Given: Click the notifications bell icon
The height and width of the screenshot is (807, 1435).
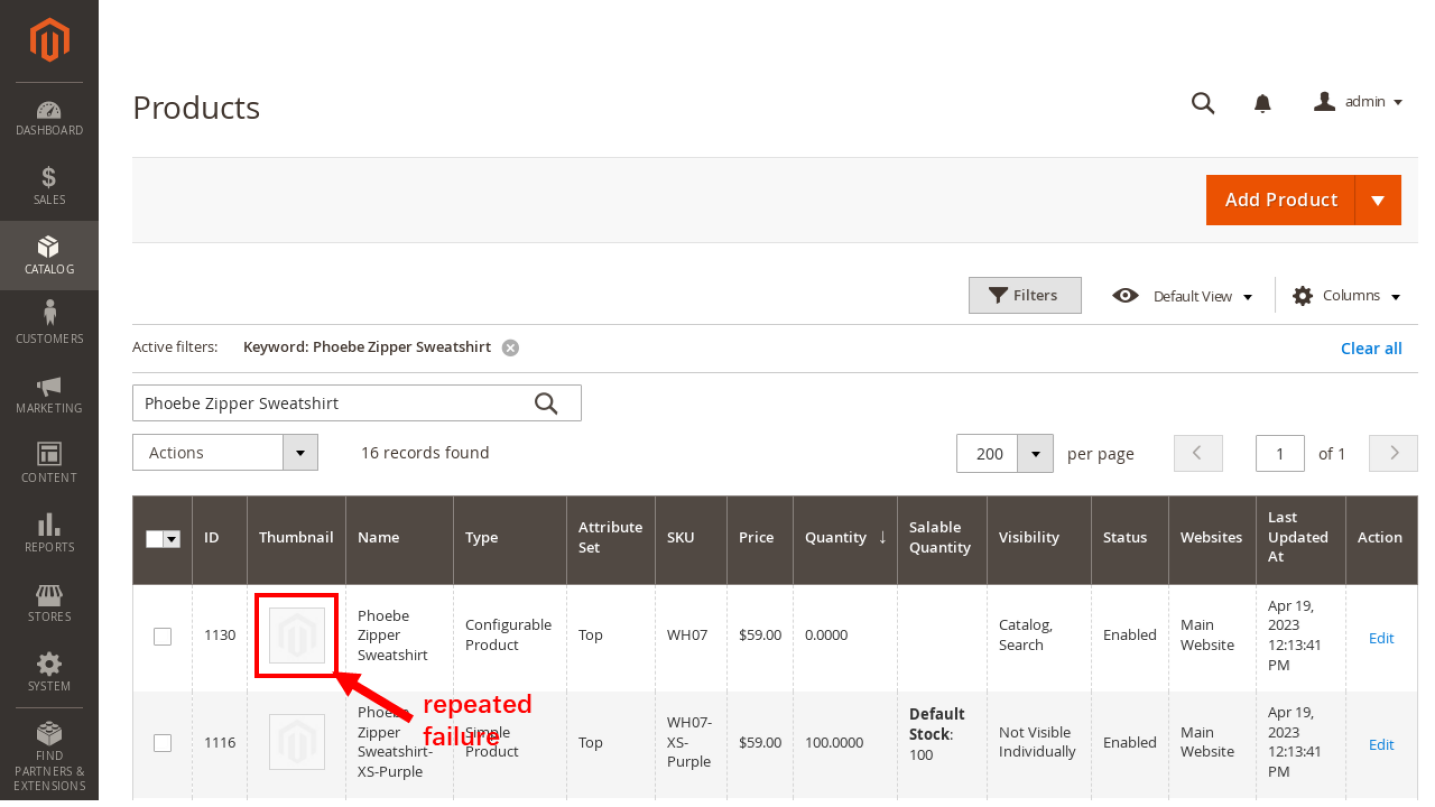Looking at the screenshot, I should [1262, 103].
